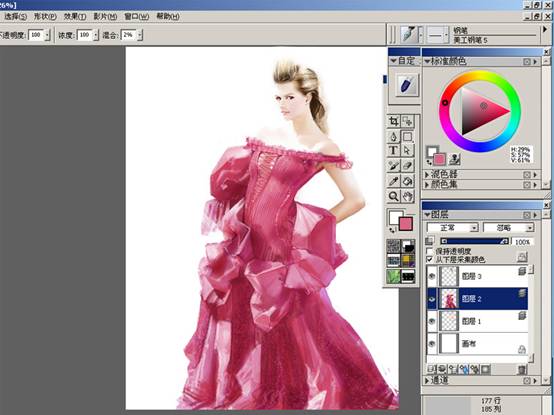The height and width of the screenshot is (415, 554).
Task: Select the Grabber hand tool
Action: [408, 196]
